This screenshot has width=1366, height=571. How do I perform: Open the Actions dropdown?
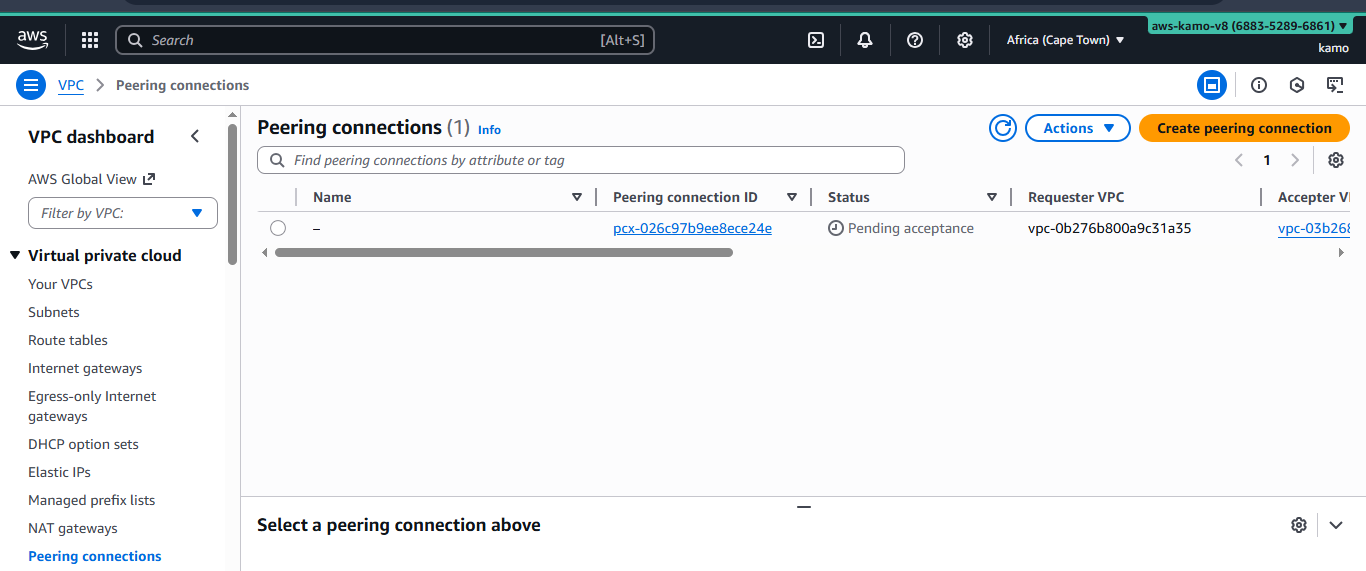pos(1078,128)
